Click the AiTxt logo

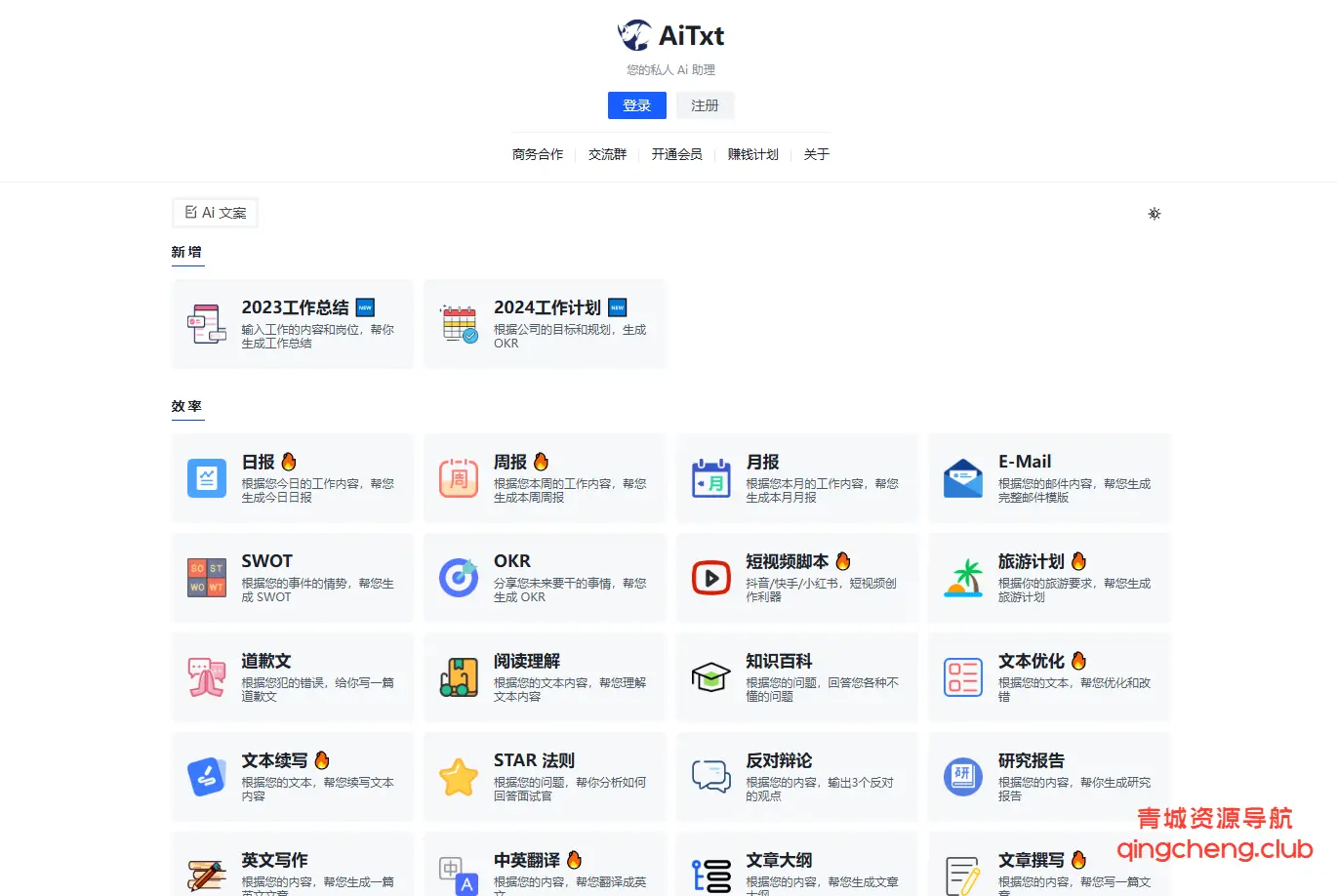668,35
